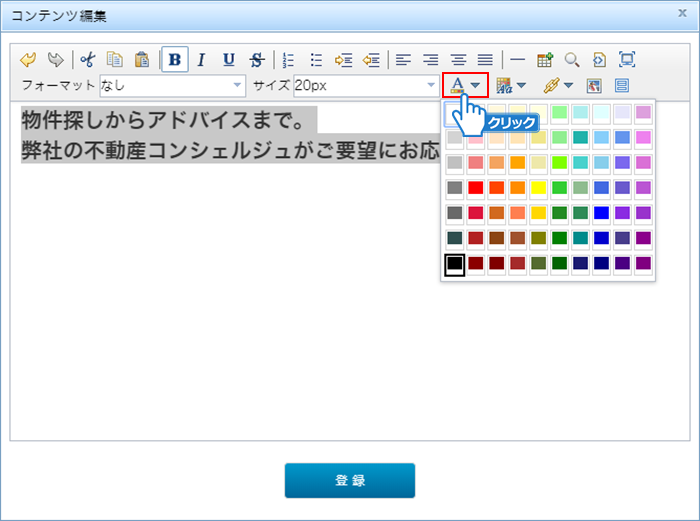Image resolution: width=700 pixels, height=521 pixels.
Task: Toggle bold formatting
Action: click(175, 60)
